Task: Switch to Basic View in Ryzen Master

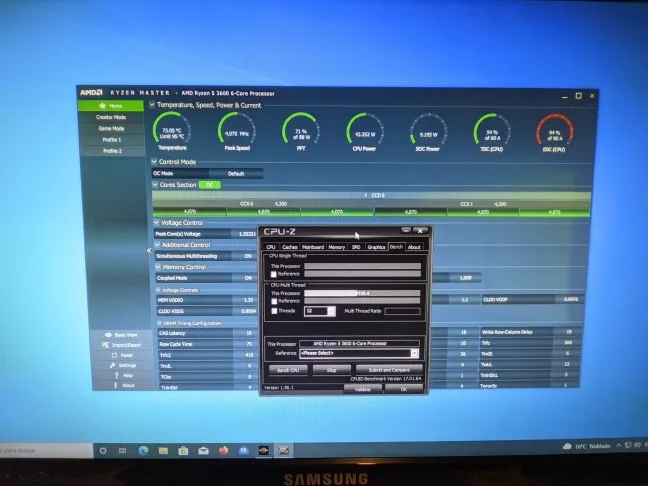Action: [x=122, y=335]
